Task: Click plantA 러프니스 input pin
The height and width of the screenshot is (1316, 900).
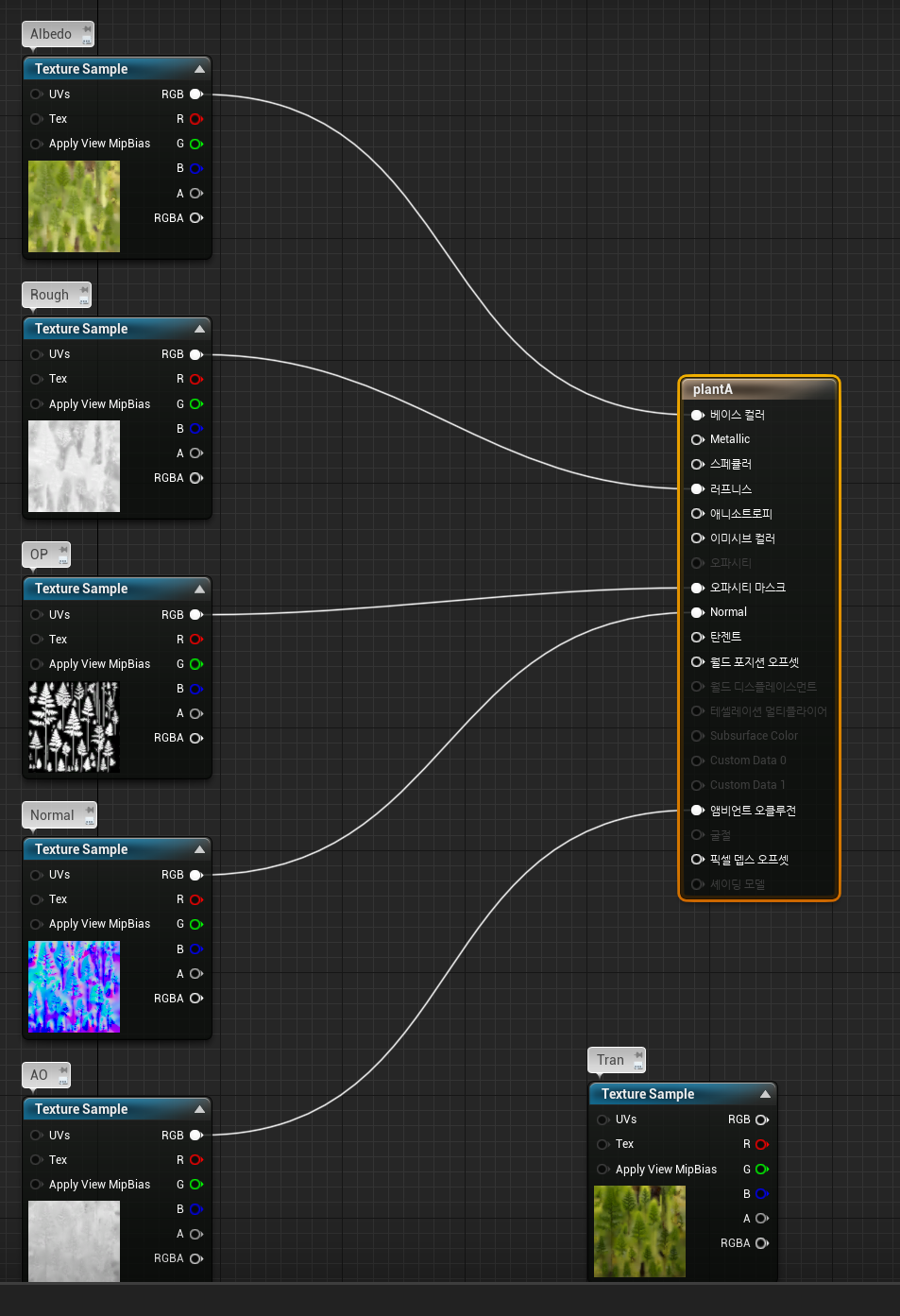Action: pos(698,489)
